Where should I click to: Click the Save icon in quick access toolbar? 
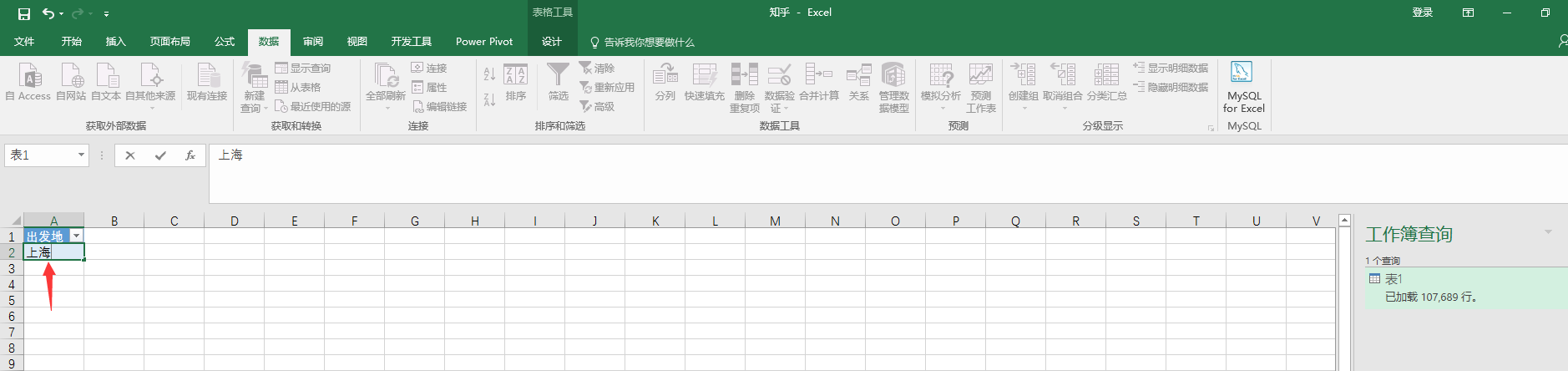(24, 13)
